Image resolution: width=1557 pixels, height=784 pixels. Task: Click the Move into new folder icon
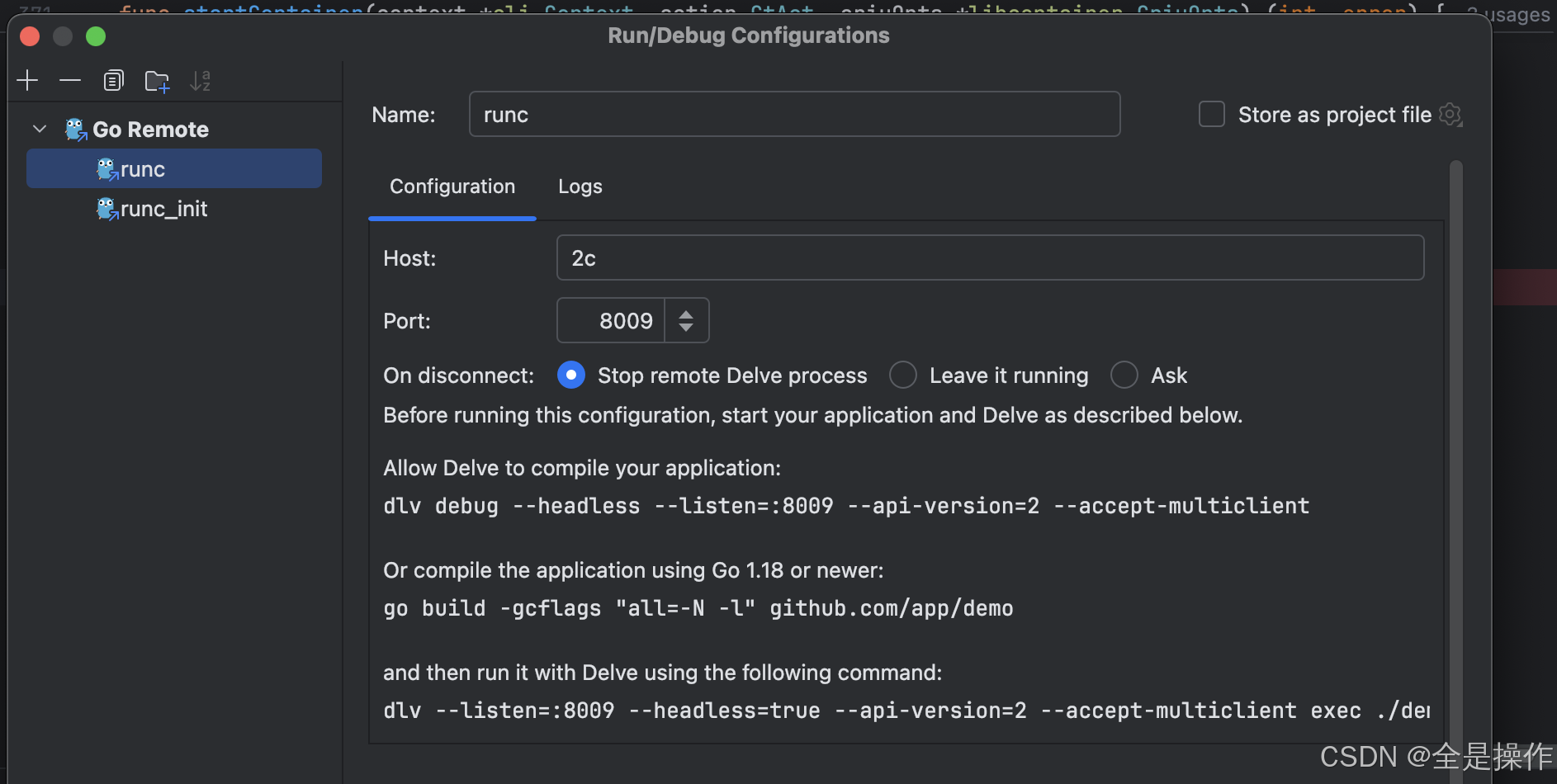(157, 81)
